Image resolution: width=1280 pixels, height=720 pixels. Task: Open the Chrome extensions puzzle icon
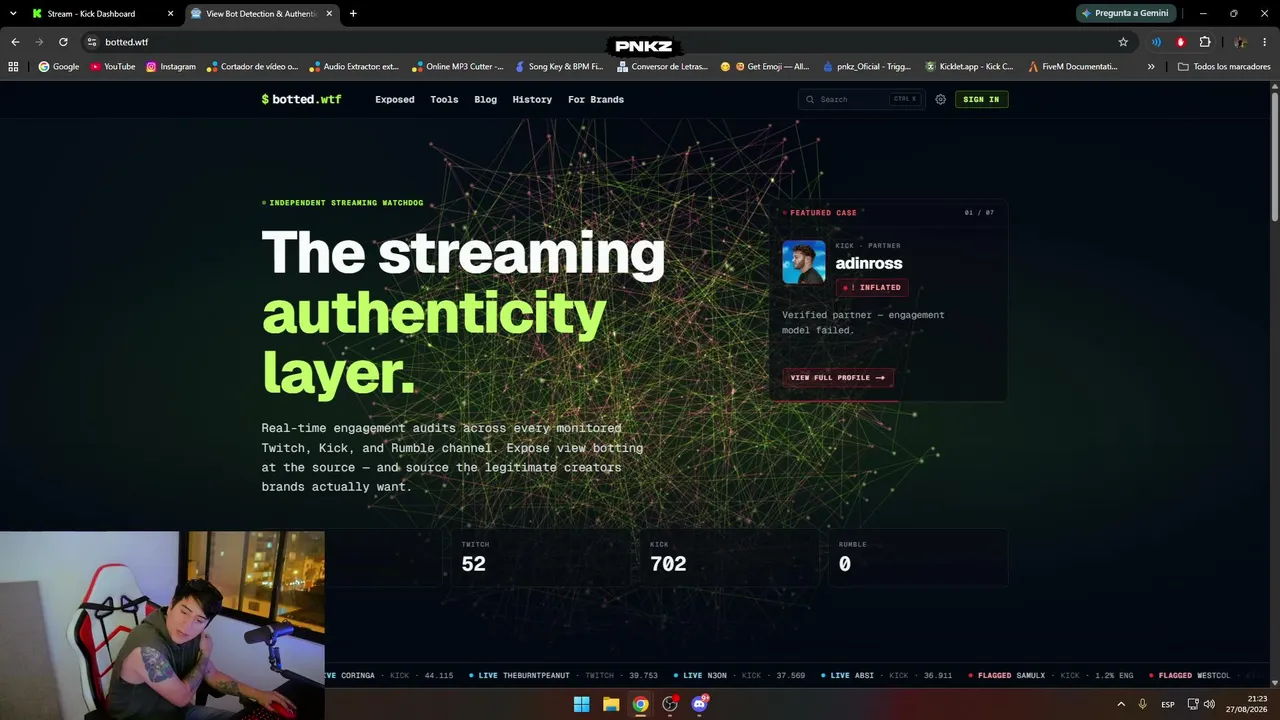pyautogui.click(x=1205, y=42)
